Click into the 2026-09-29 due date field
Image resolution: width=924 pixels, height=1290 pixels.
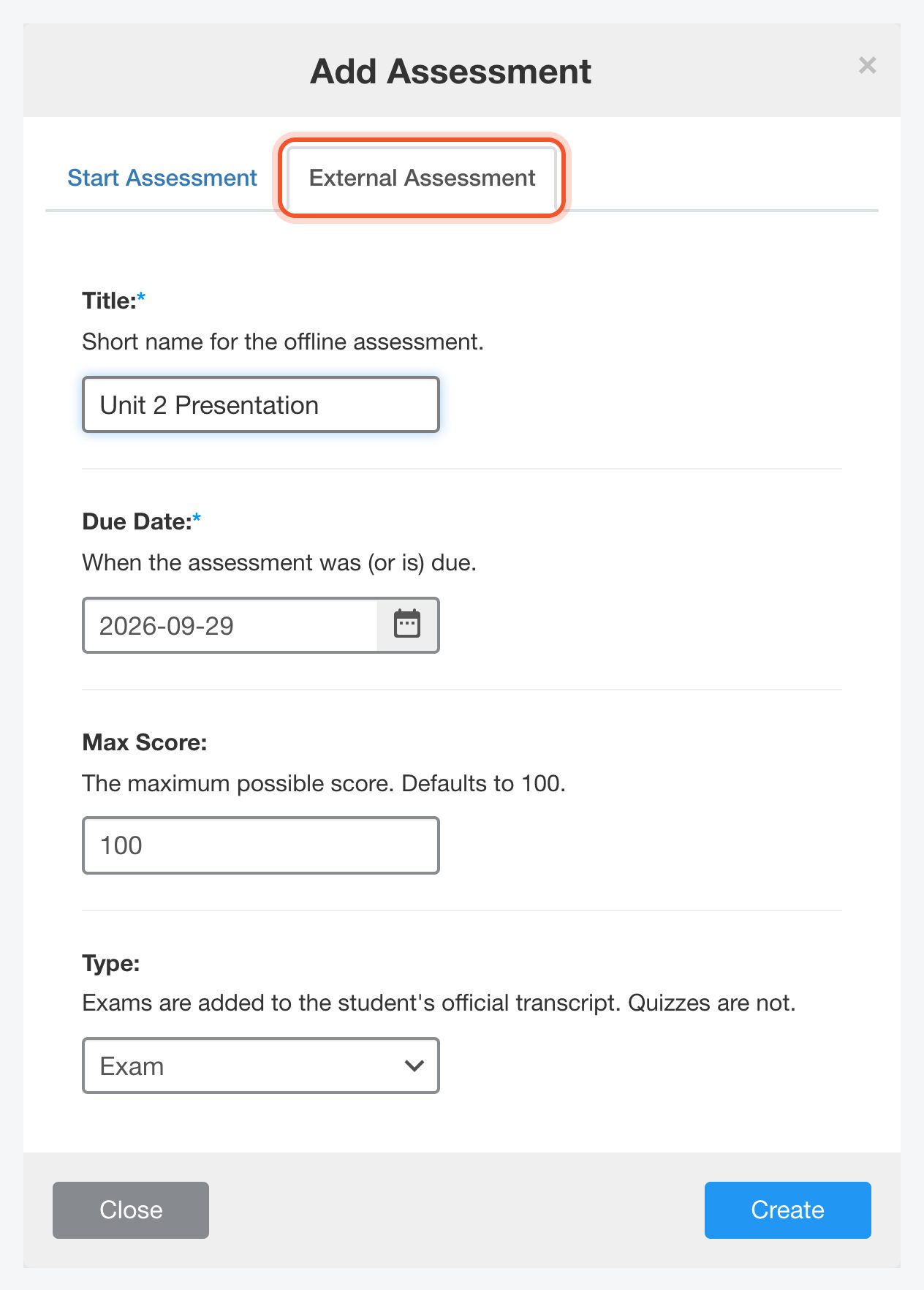[230, 625]
